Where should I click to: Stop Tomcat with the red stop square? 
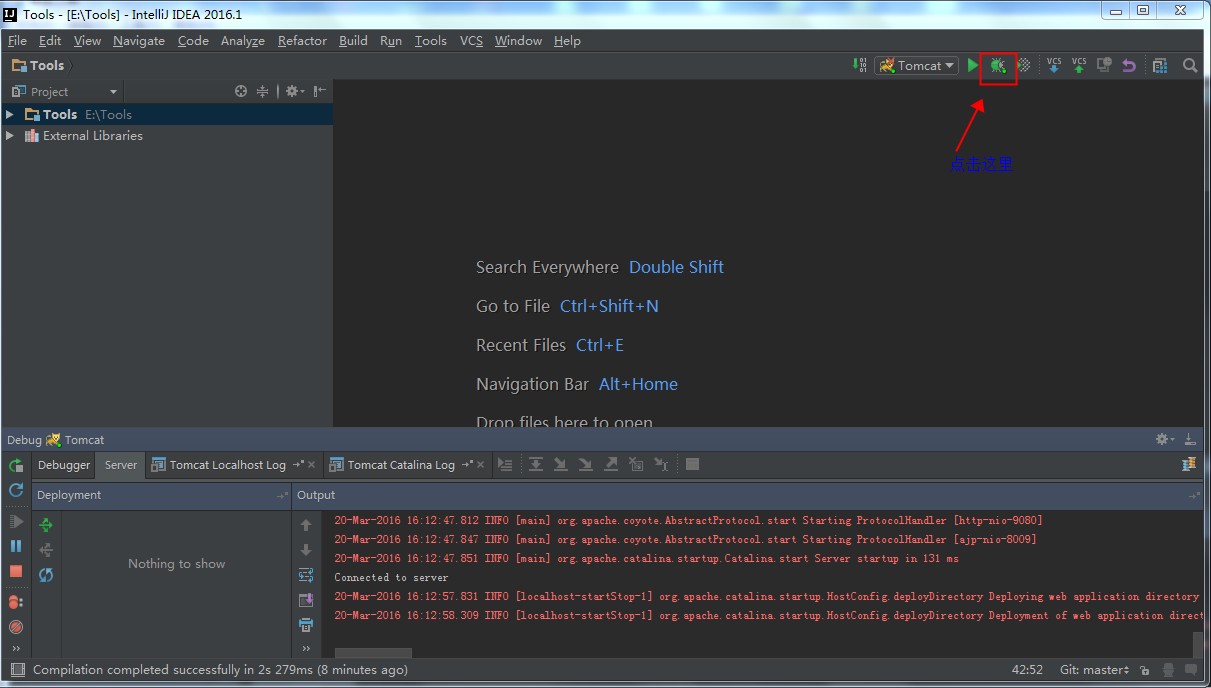(x=16, y=571)
